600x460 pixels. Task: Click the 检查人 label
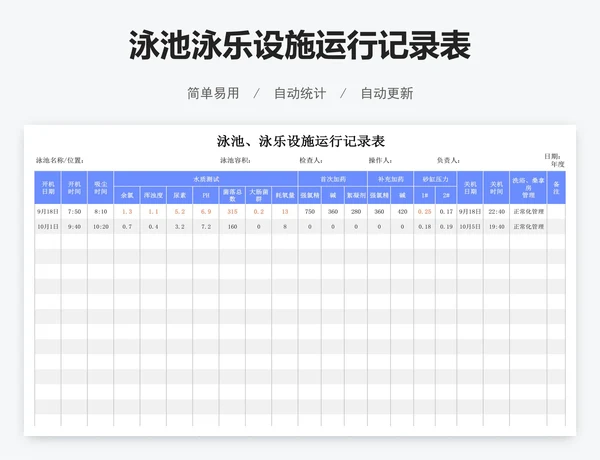tap(311, 160)
